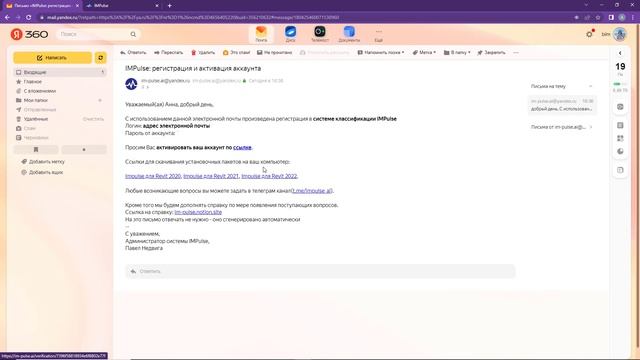The width and height of the screenshot is (640, 360).
Task: Open the Напомнить позже dropdown
Action: 381,53
